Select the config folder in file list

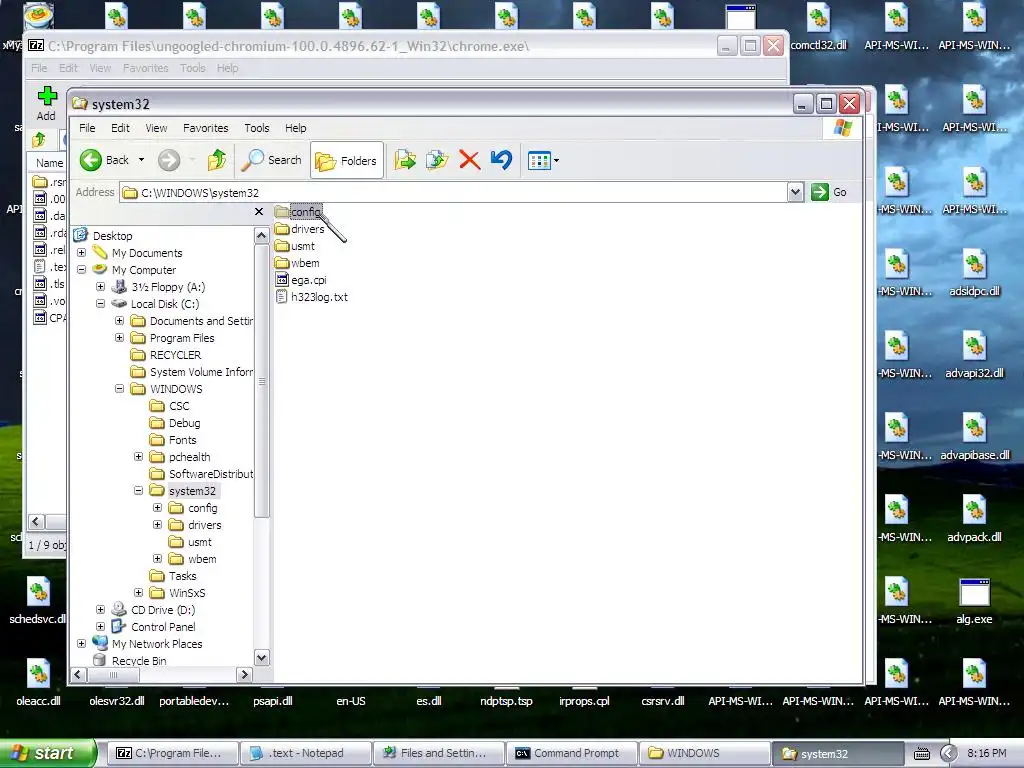(x=298, y=212)
